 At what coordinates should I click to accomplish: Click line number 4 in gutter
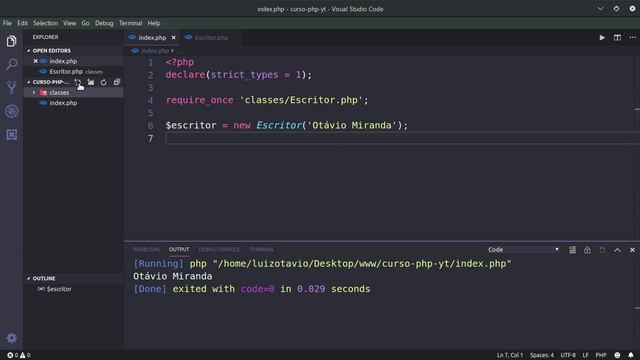click(x=150, y=100)
